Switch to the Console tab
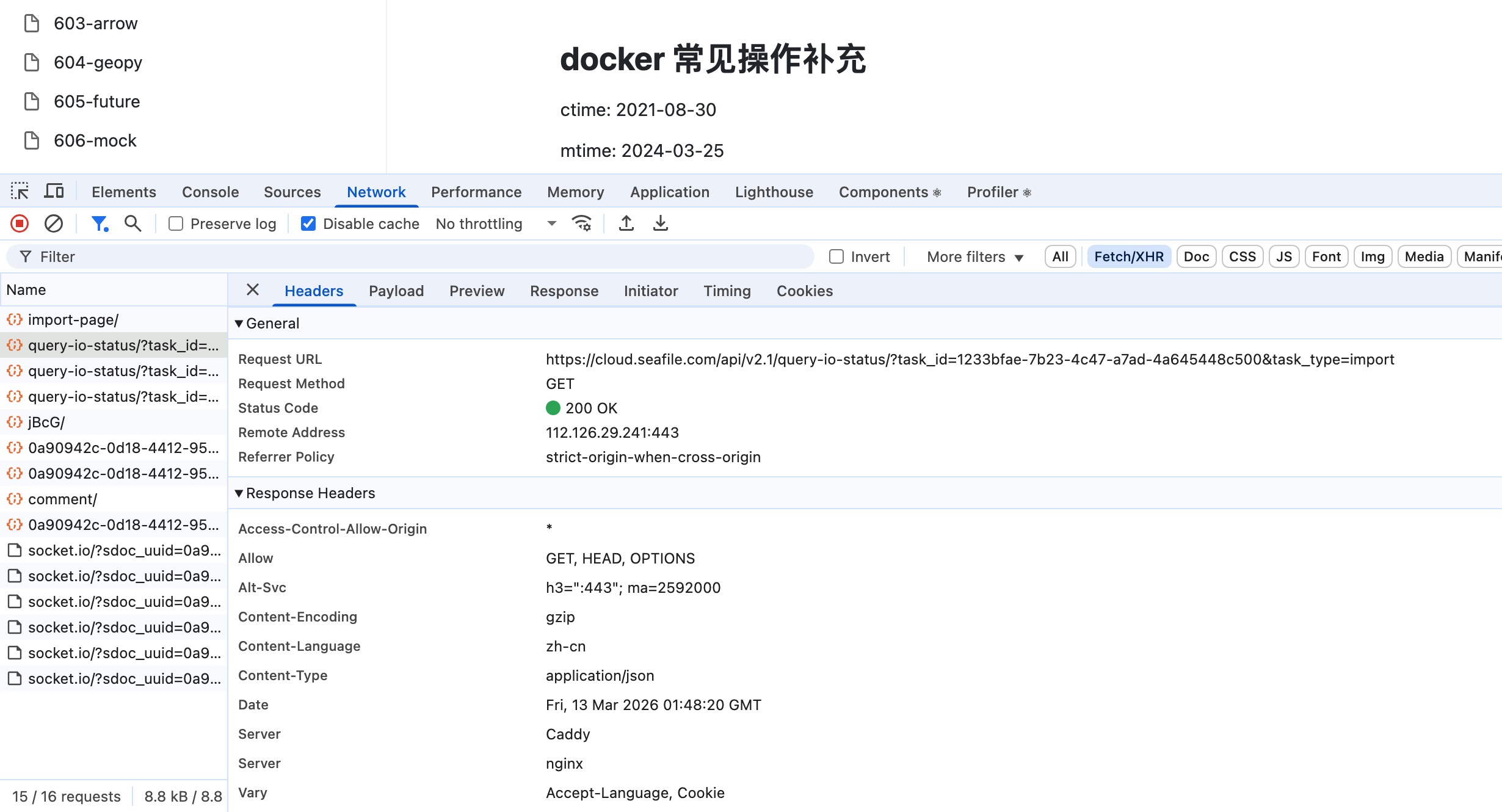Viewport: 1502px width, 812px height. 210,192
